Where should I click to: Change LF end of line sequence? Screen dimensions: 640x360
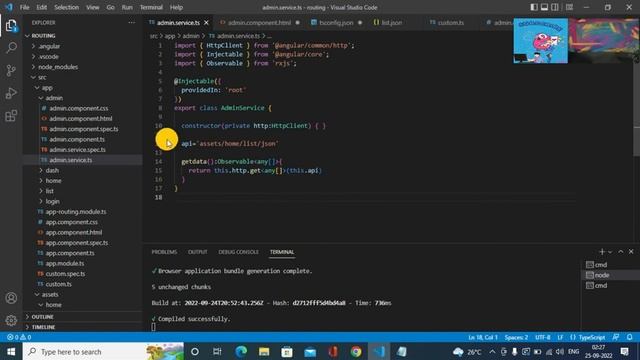[560, 337]
